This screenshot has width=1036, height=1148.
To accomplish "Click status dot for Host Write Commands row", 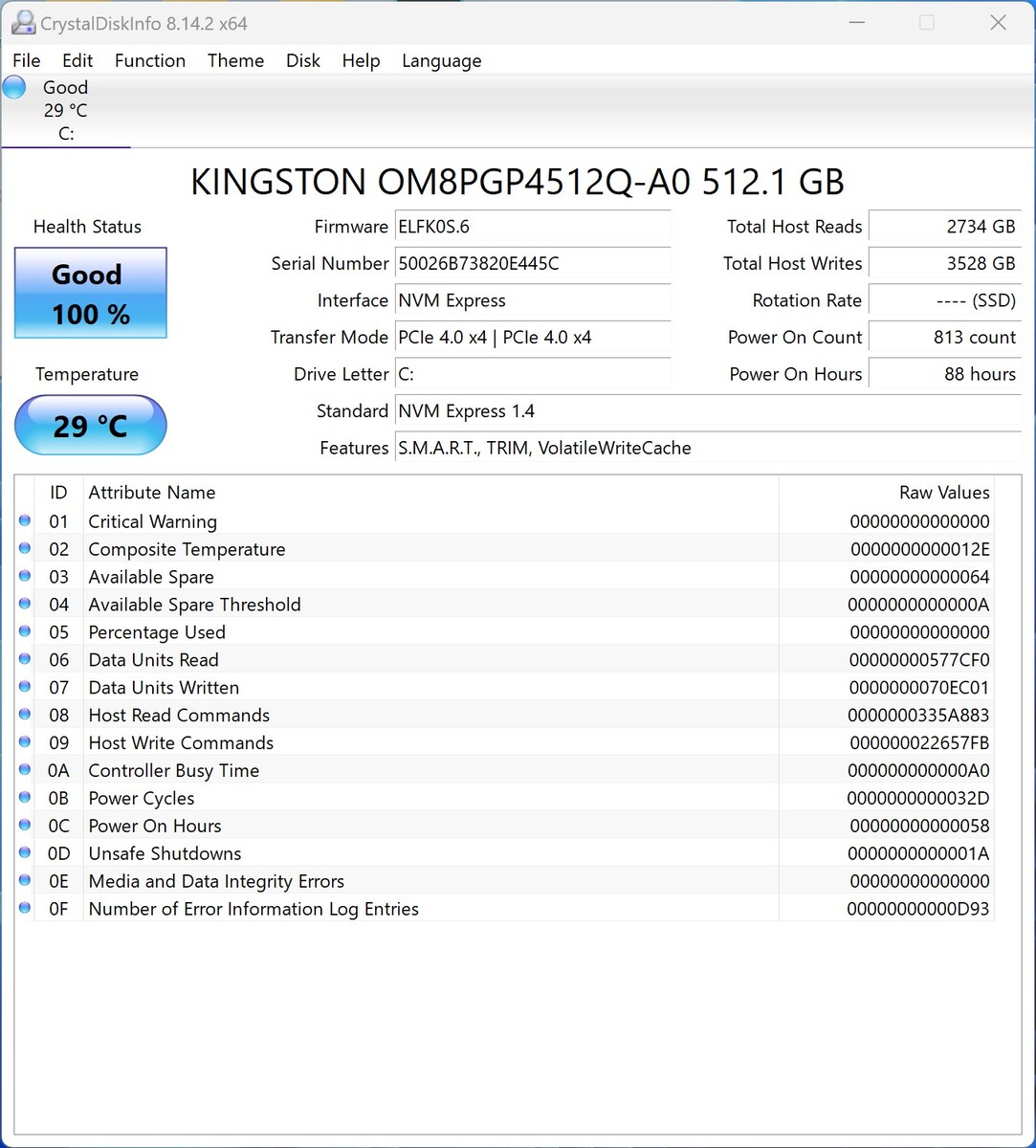I will (25, 743).
